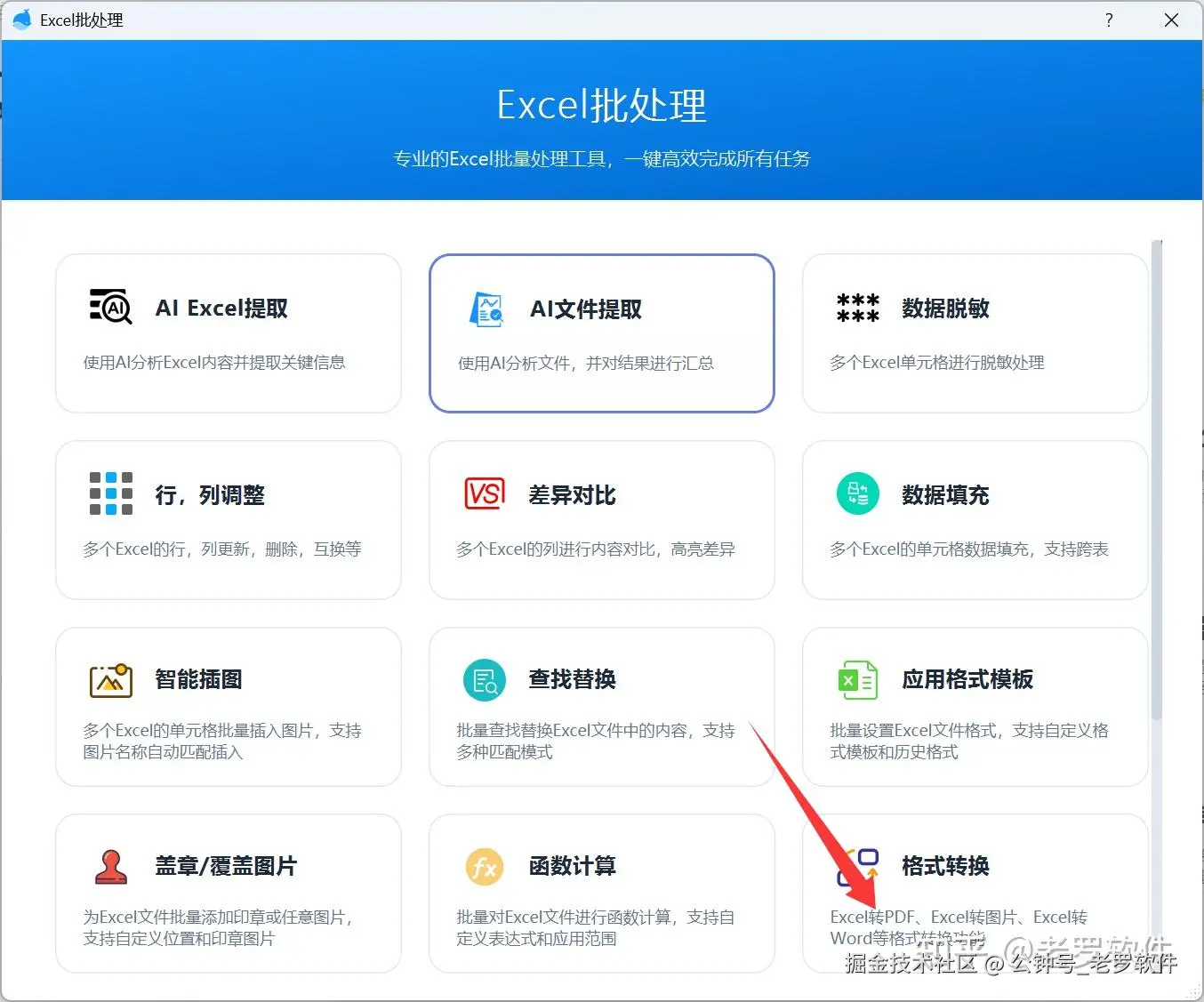Open the 盖章/覆盖图片 heading

(x=226, y=866)
